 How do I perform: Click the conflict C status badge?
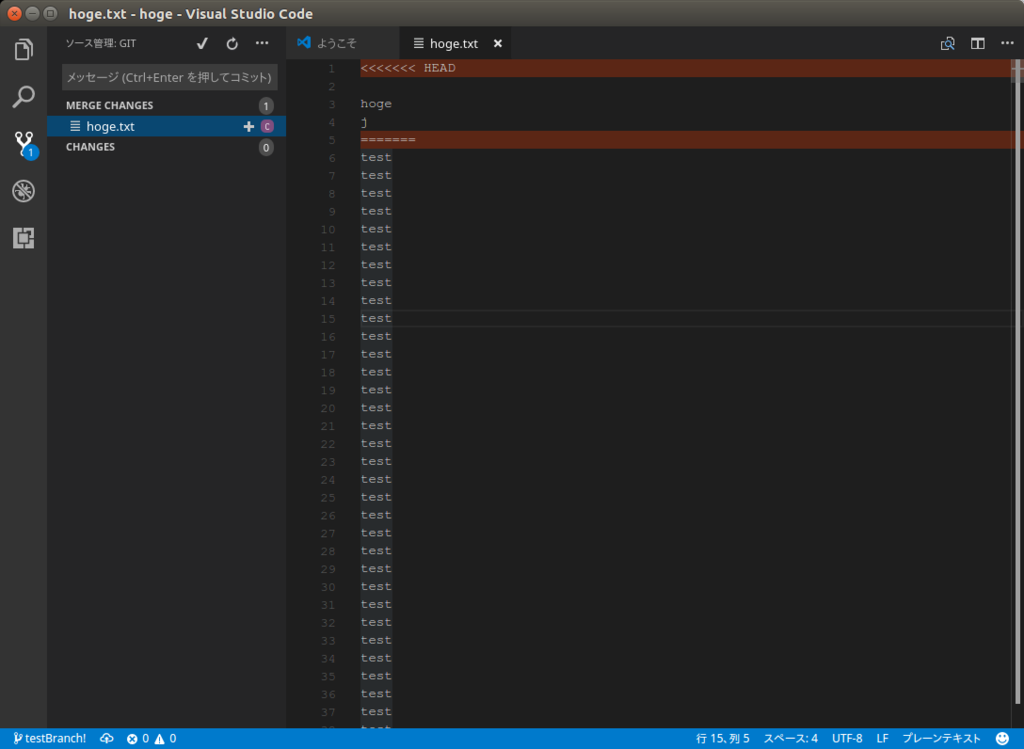tap(266, 126)
